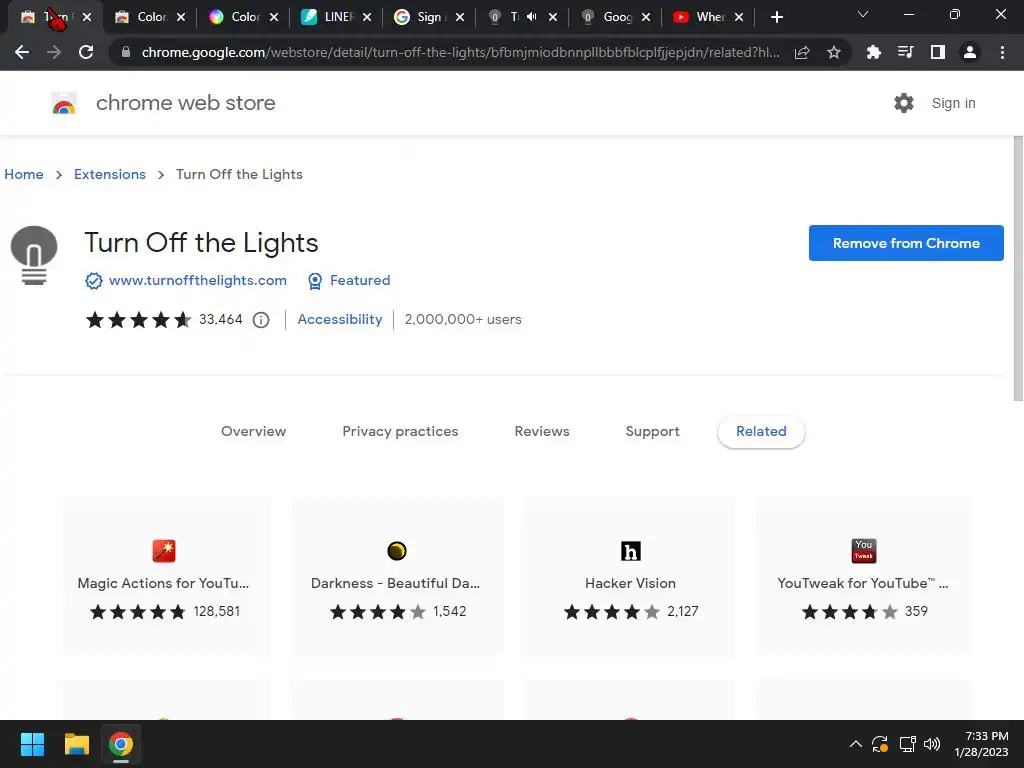1024x768 pixels.
Task: Click the address bar URL field
Action: point(460,52)
